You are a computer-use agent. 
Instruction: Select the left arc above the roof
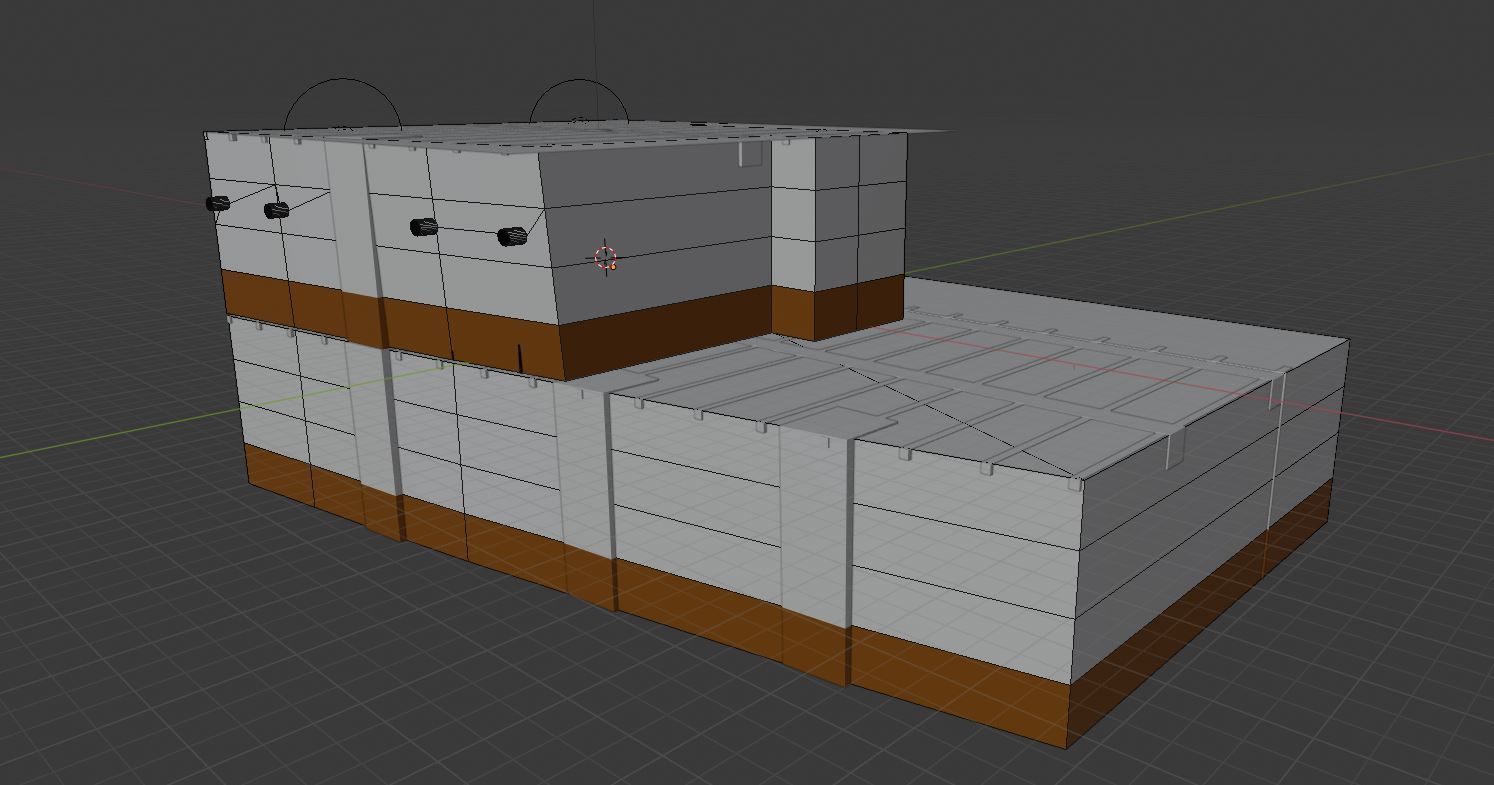[343, 104]
